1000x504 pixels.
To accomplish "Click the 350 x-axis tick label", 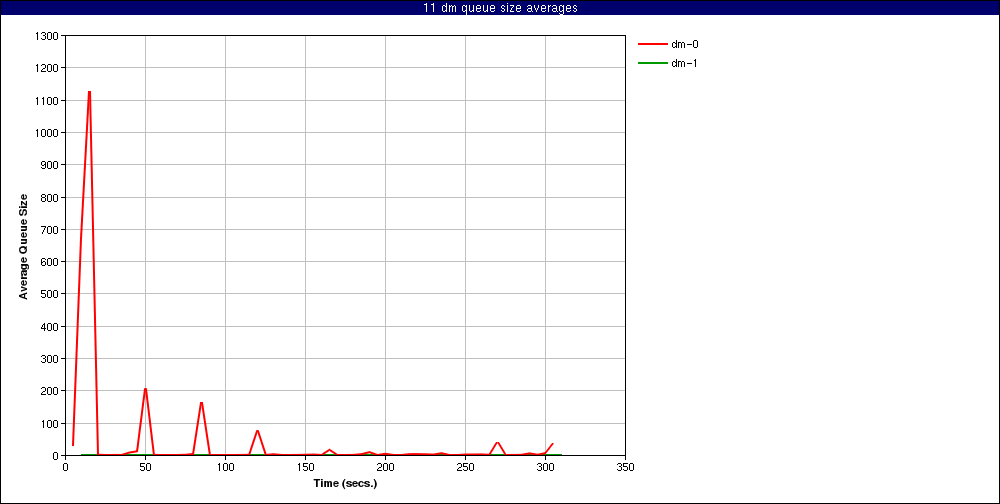I will pyautogui.click(x=626, y=467).
